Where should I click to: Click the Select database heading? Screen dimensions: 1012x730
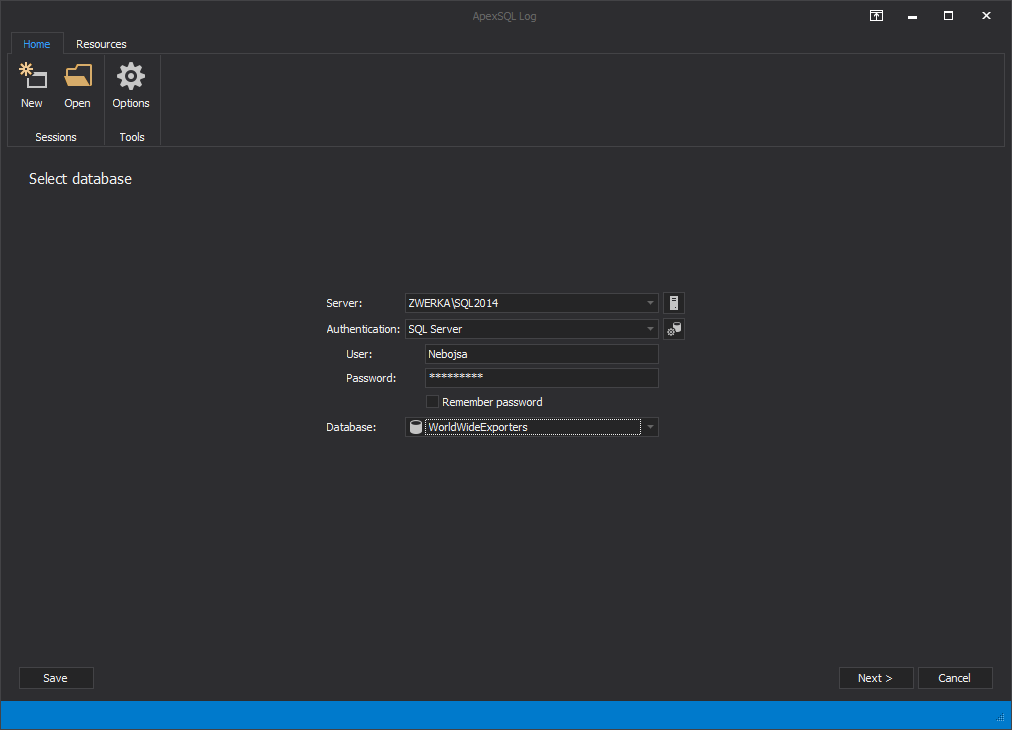[80, 179]
